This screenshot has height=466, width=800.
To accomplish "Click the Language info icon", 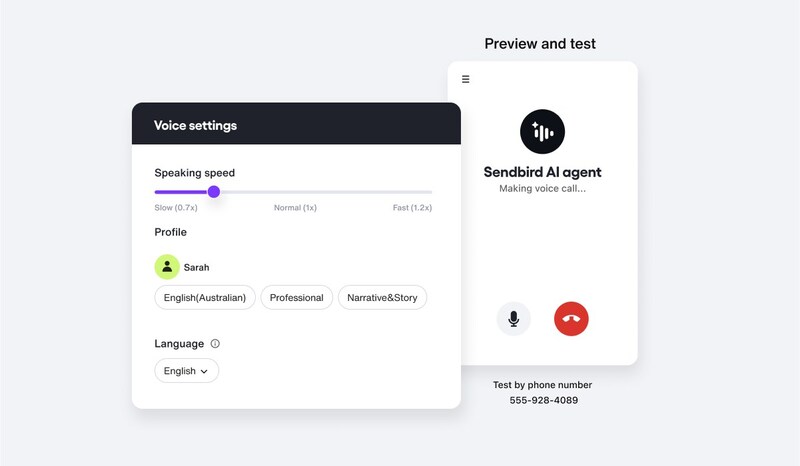I will [x=215, y=344].
